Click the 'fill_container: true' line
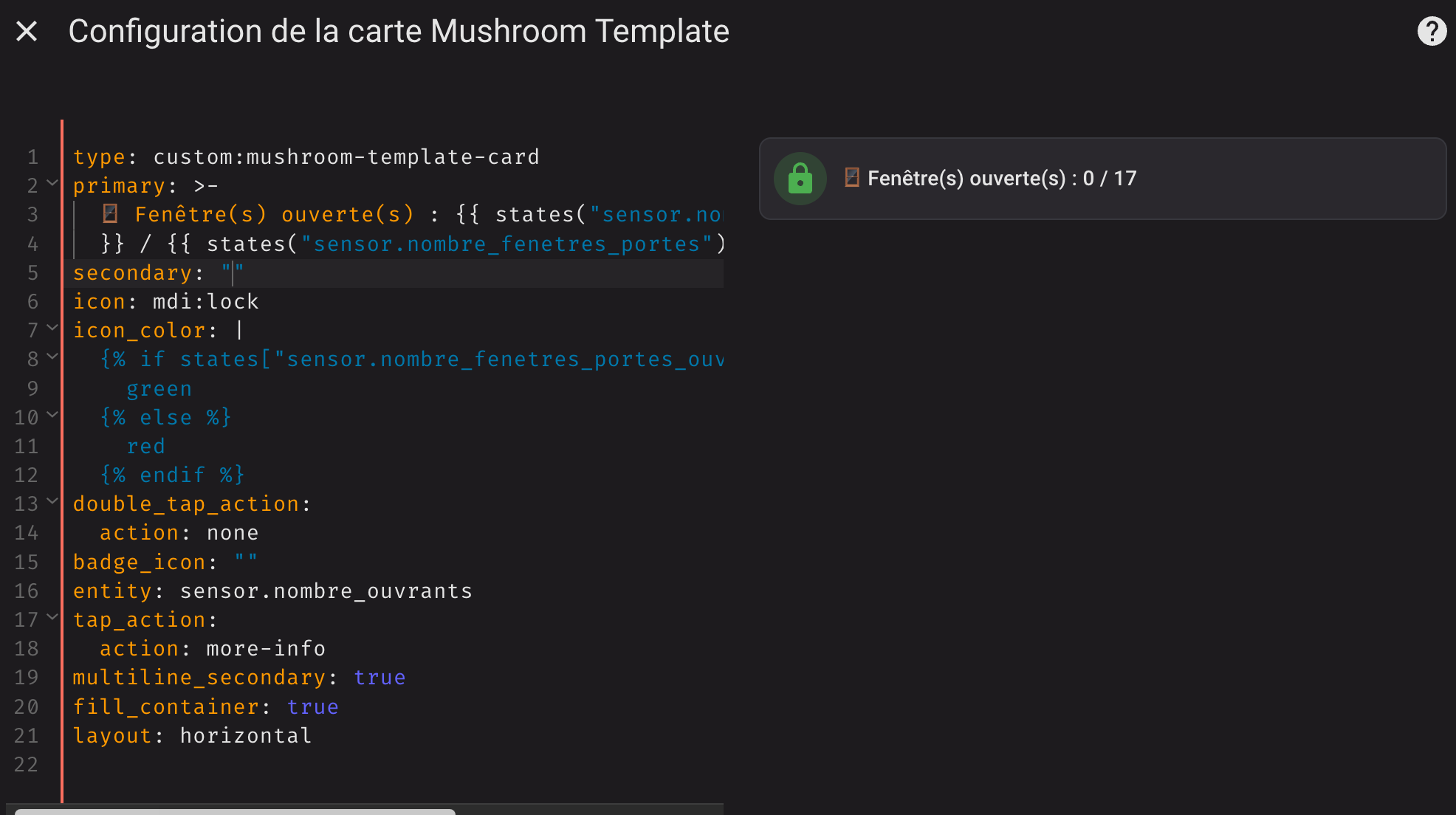 206,707
